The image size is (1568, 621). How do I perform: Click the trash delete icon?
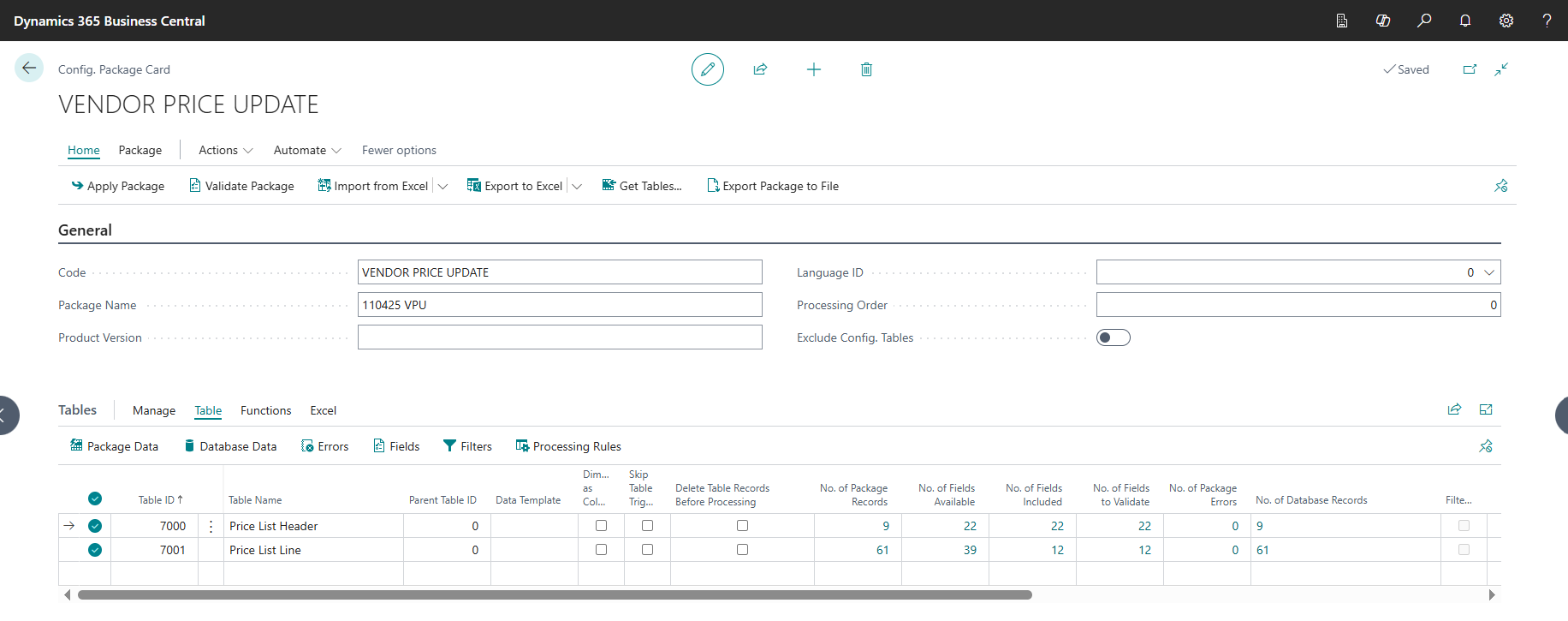866,69
